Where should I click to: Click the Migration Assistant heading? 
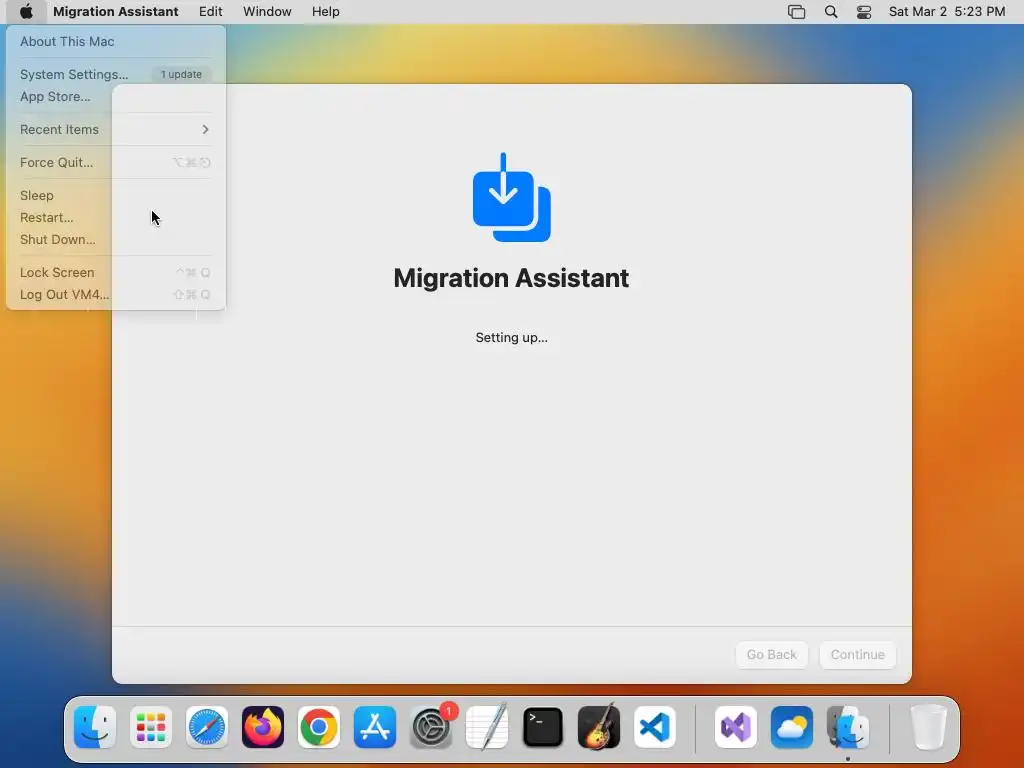tap(511, 278)
